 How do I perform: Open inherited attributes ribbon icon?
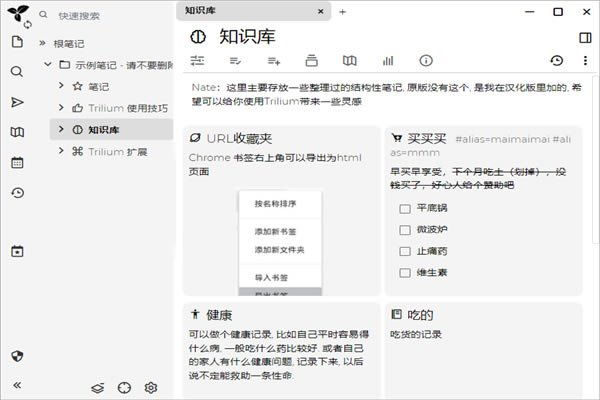pyautogui.click(x=274, y=60)
